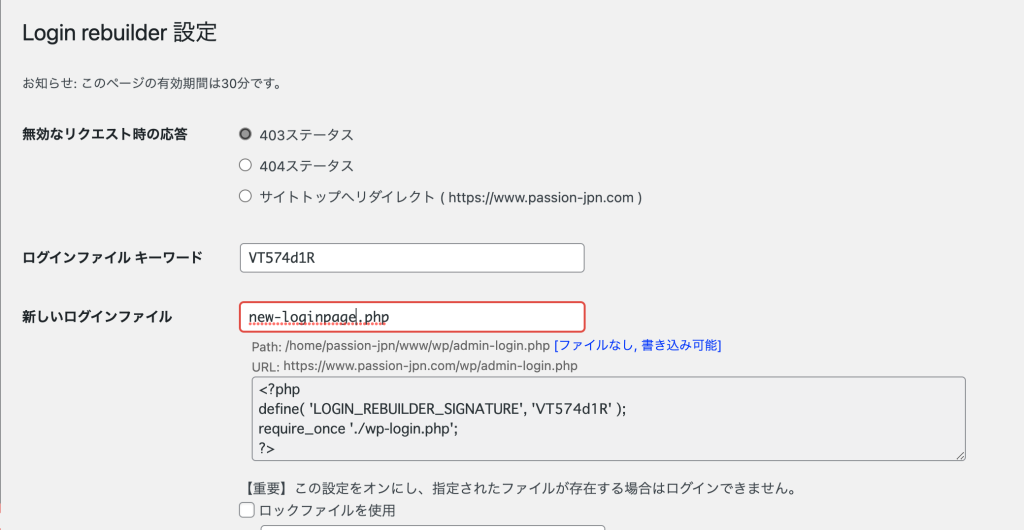Click the URL https://www.passion-jpn.com/wp/admin-login.php text

414,366
